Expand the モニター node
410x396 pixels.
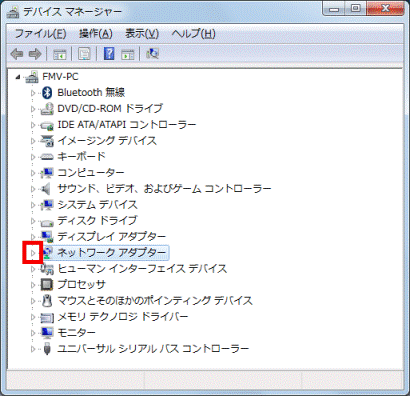pos(33,333)
